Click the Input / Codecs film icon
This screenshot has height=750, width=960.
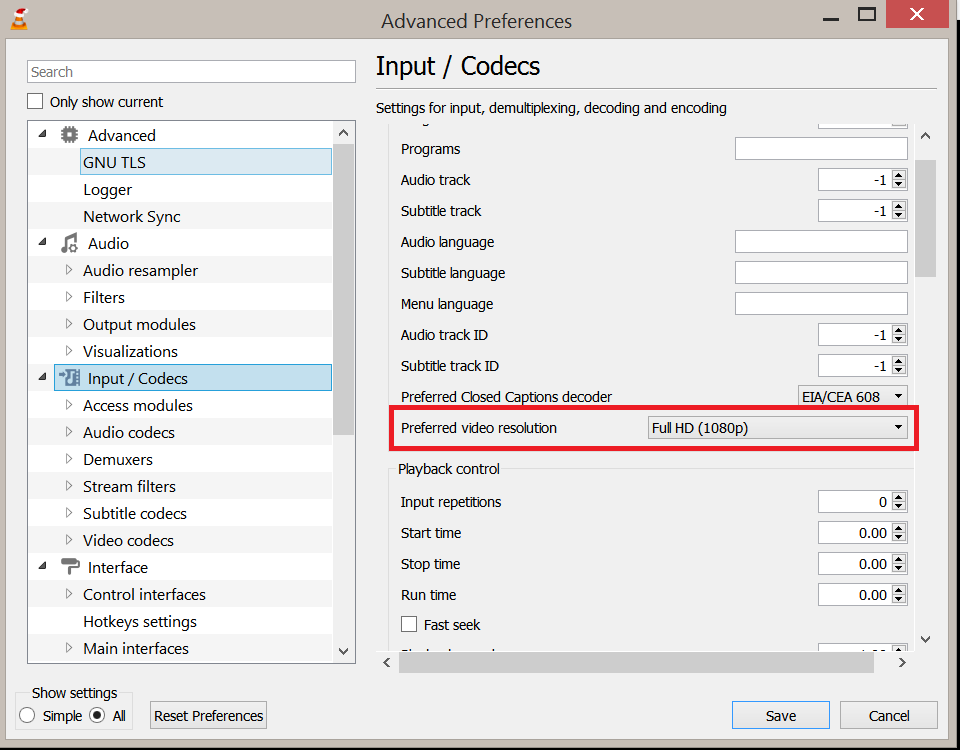pos(69,378)
